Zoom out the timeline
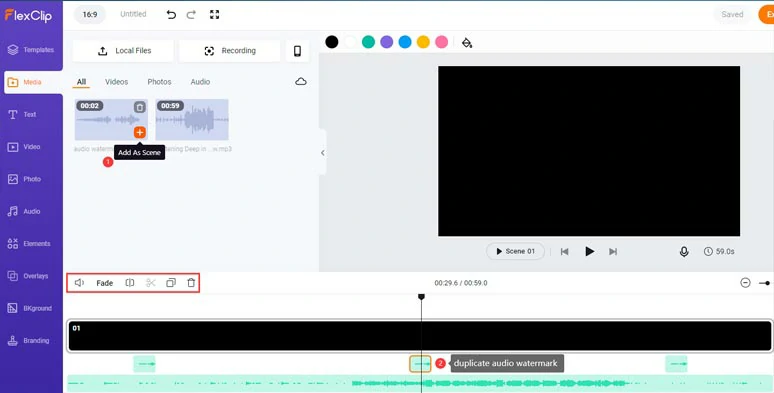Viewport: 774px width, 393px height. click(x=745, y=283)
